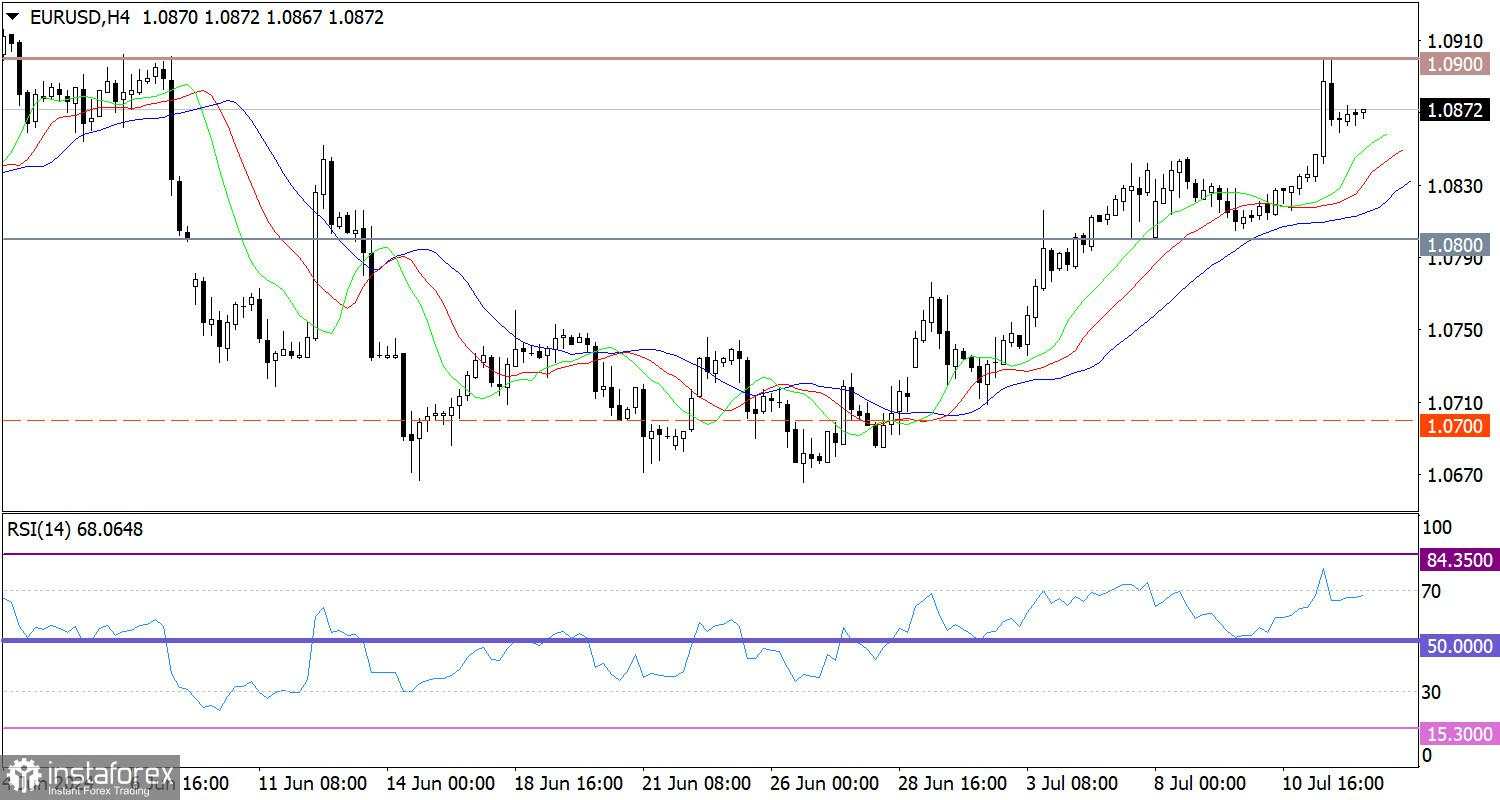
Task: Open the chart menu triangle beside EURUSD
Action: click(x=11, y=18)
